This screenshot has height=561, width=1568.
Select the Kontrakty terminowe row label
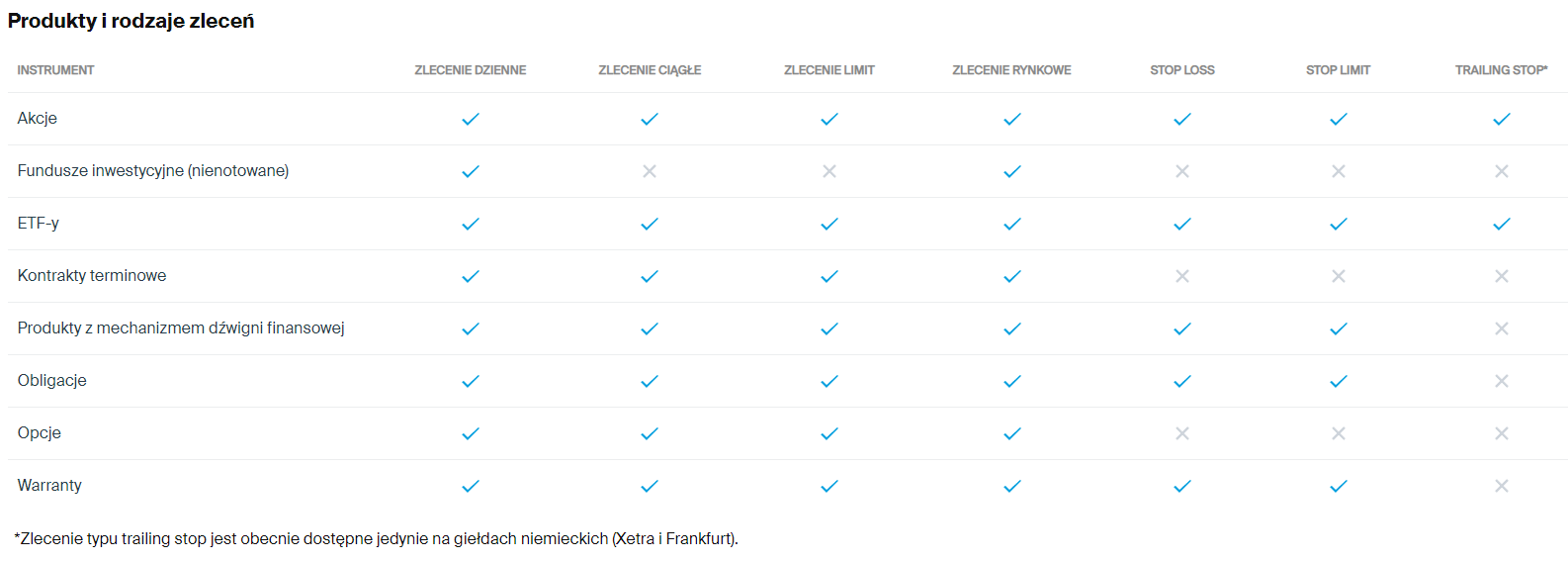click(x=92, y=276)
